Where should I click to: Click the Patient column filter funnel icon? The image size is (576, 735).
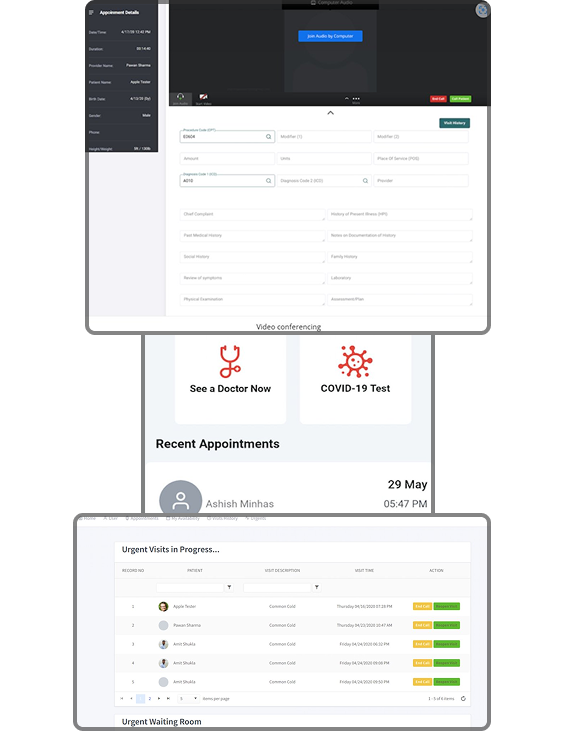[x=229, y=587]
